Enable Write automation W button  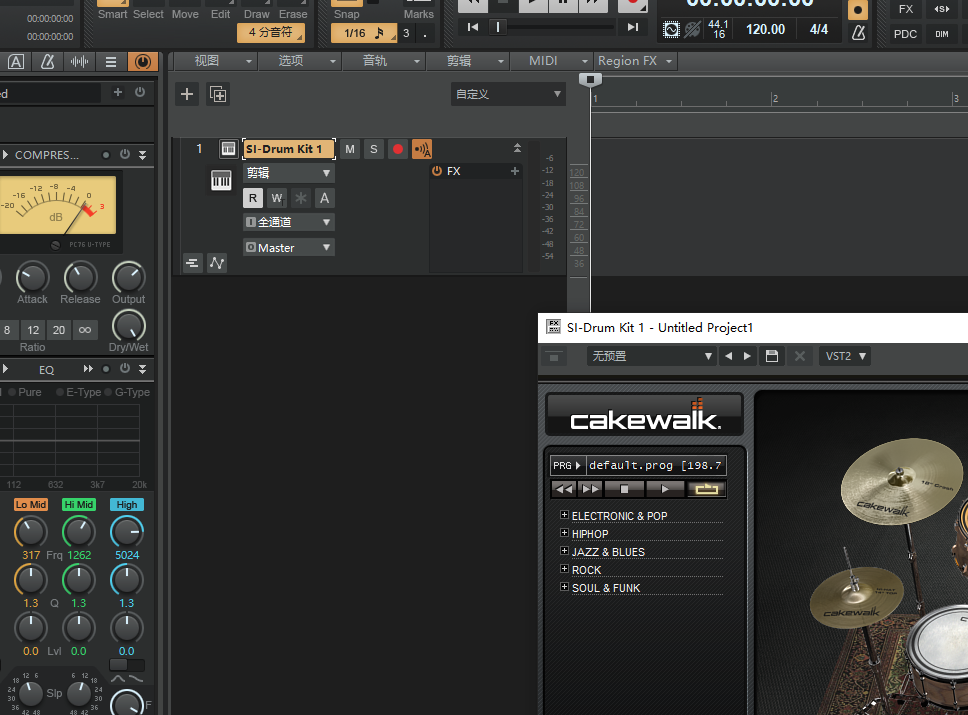[277, 198]
